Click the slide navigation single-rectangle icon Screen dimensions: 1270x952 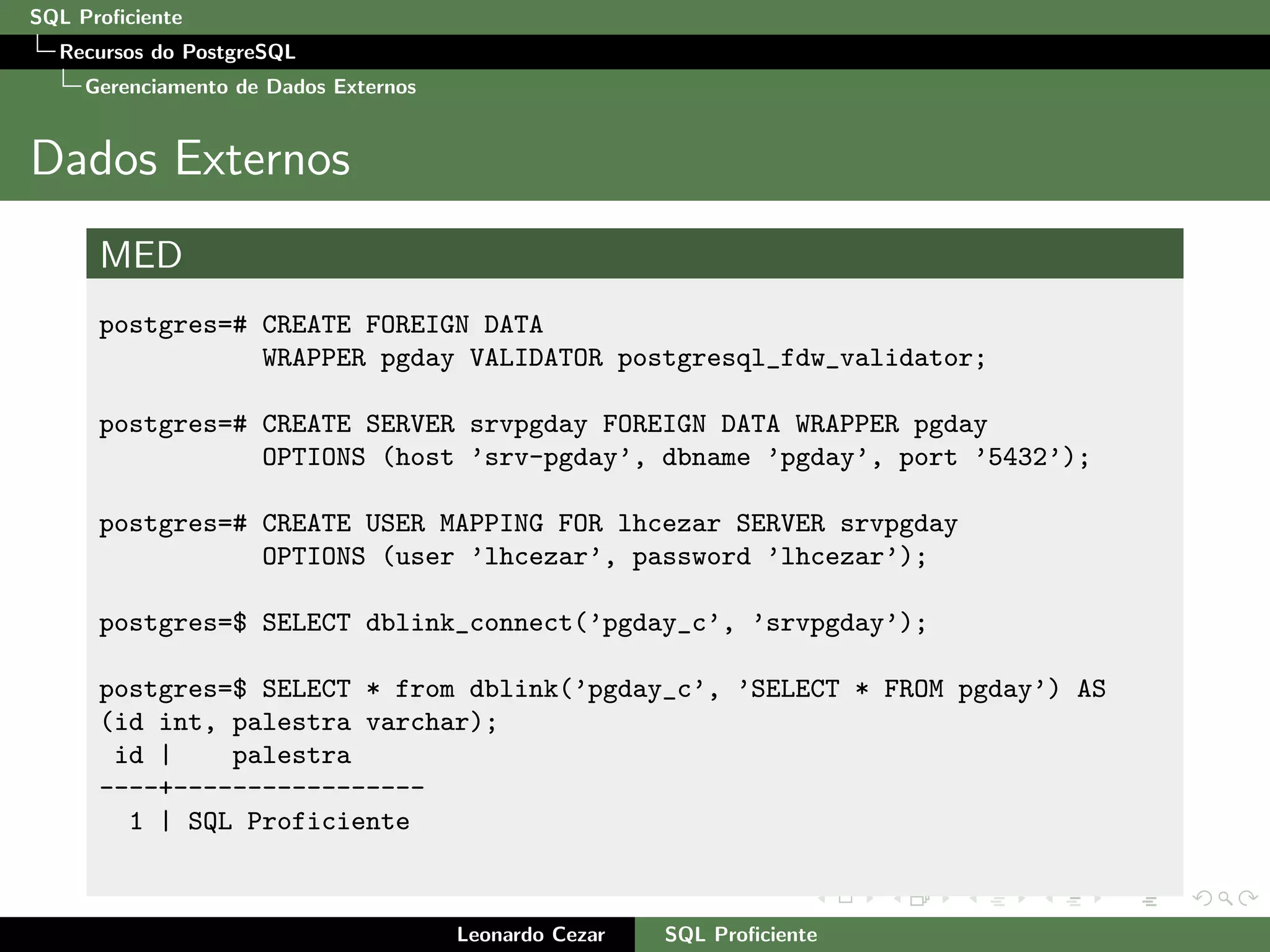coord(846,899)
